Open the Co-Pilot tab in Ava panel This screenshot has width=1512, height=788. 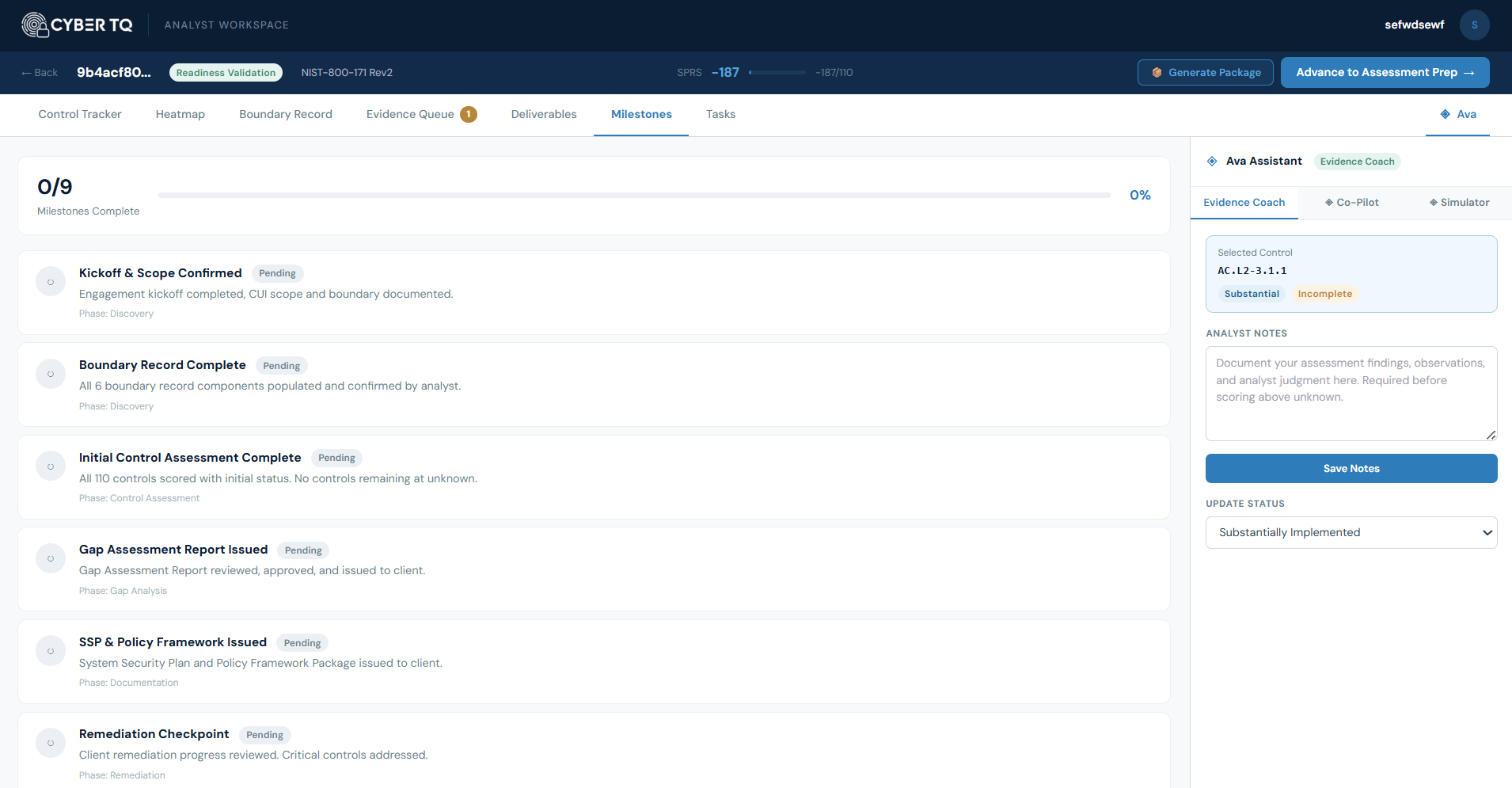point(1352,203)
